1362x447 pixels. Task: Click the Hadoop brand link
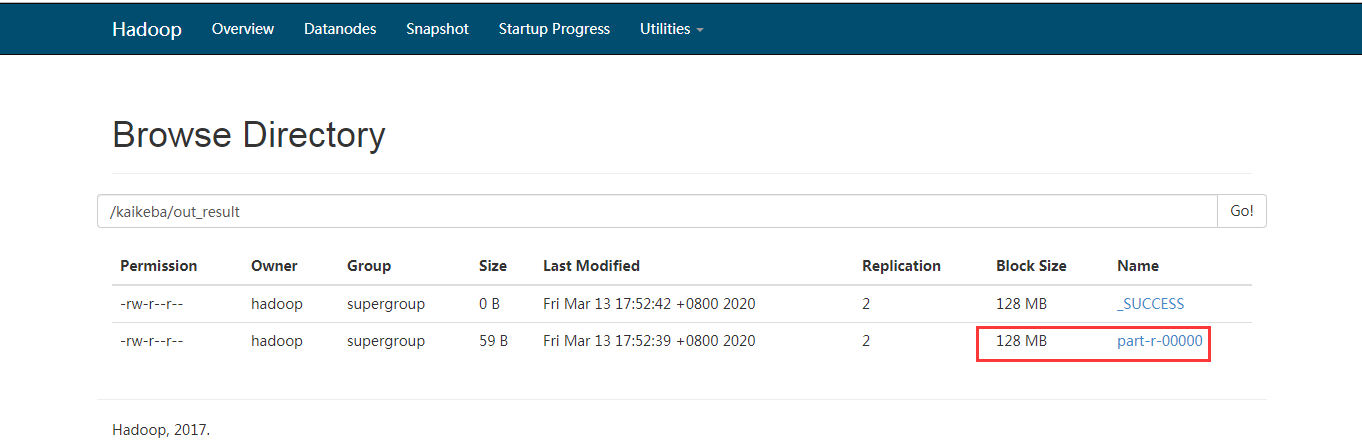tap(146, 29)
